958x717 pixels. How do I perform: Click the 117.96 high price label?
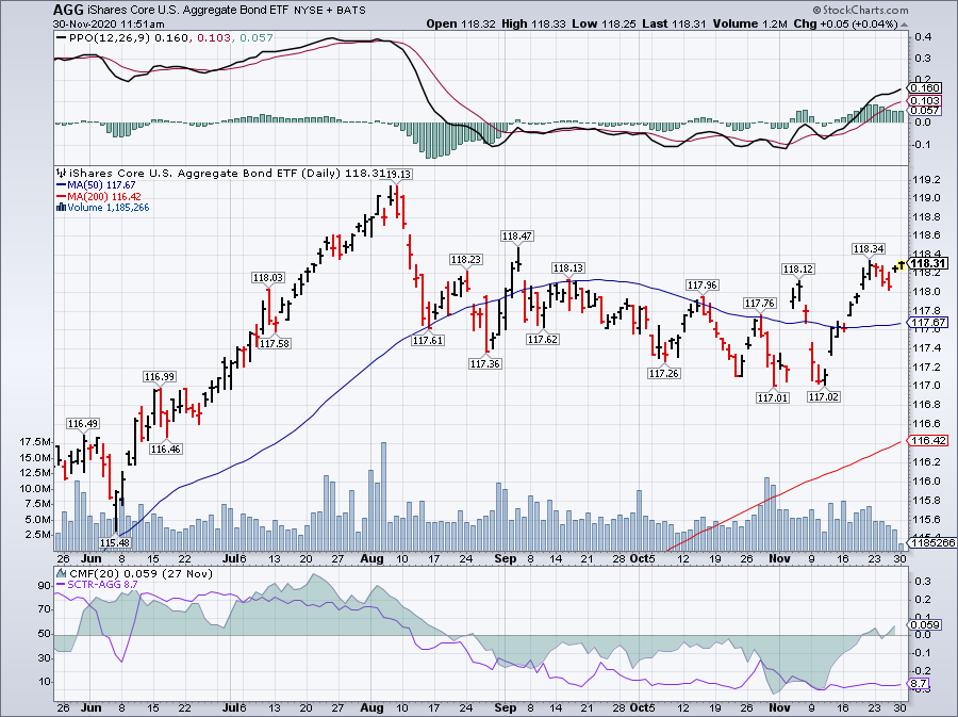[703, 285]
